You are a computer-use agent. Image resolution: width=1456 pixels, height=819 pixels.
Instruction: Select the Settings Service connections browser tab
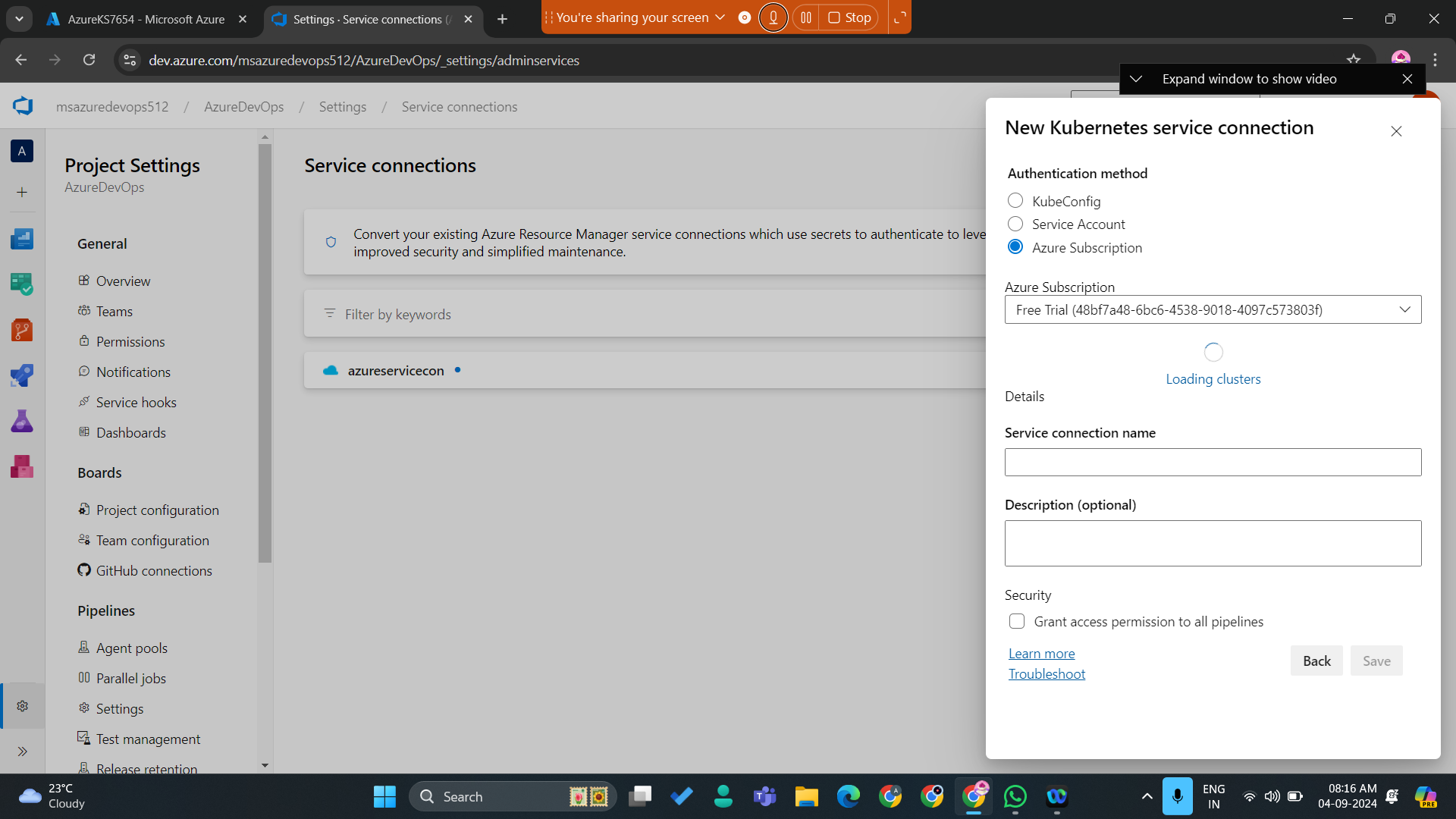(x=372, y=19)
